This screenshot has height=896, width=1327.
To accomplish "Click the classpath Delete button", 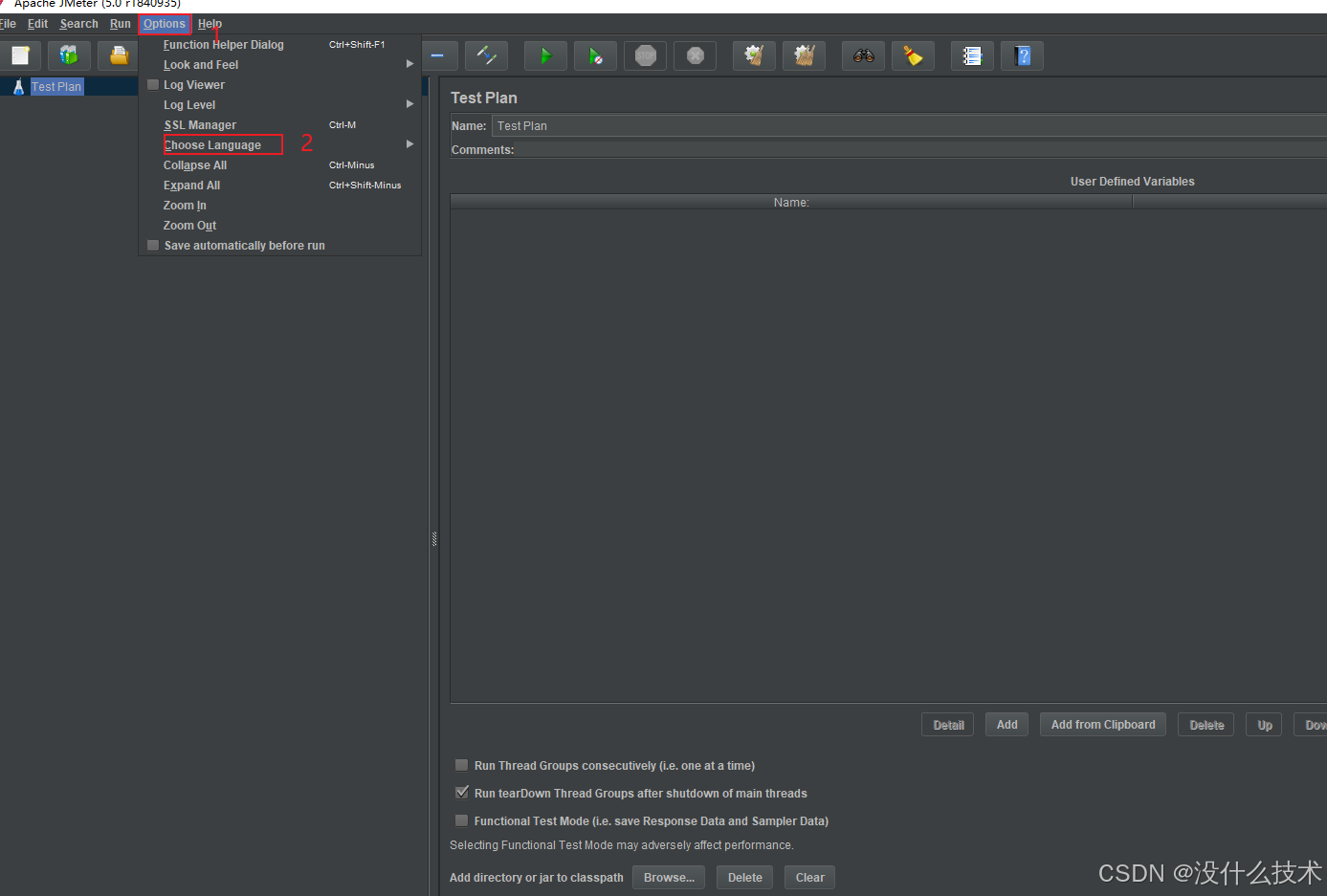I will click(744, 877).
